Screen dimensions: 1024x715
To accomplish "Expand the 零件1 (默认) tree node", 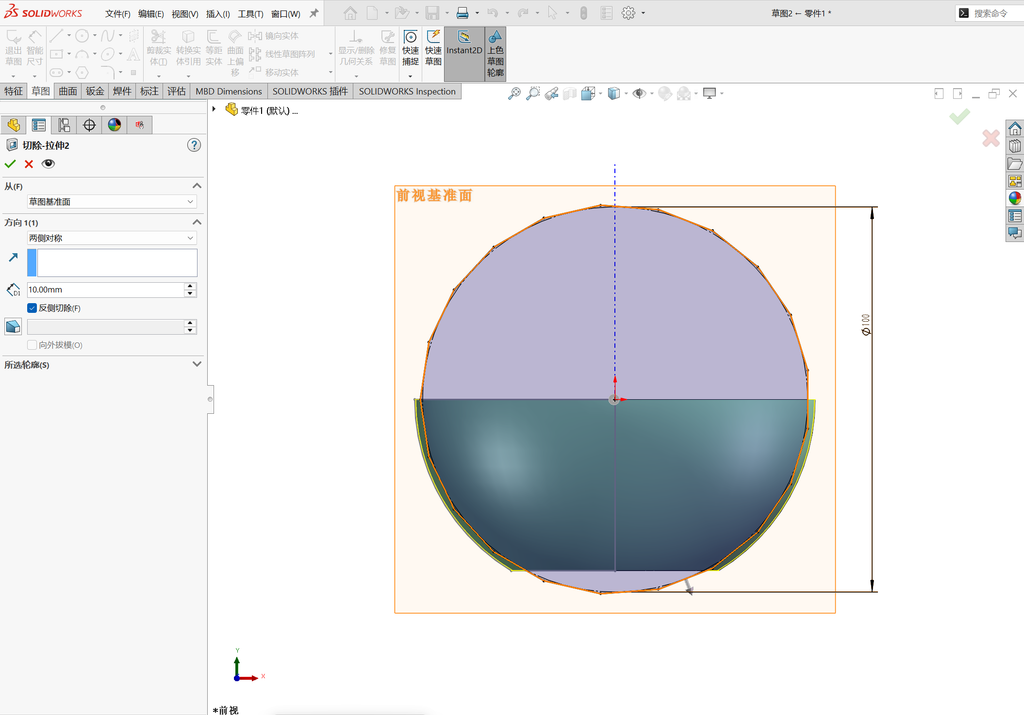I will [x=214, y=109].
